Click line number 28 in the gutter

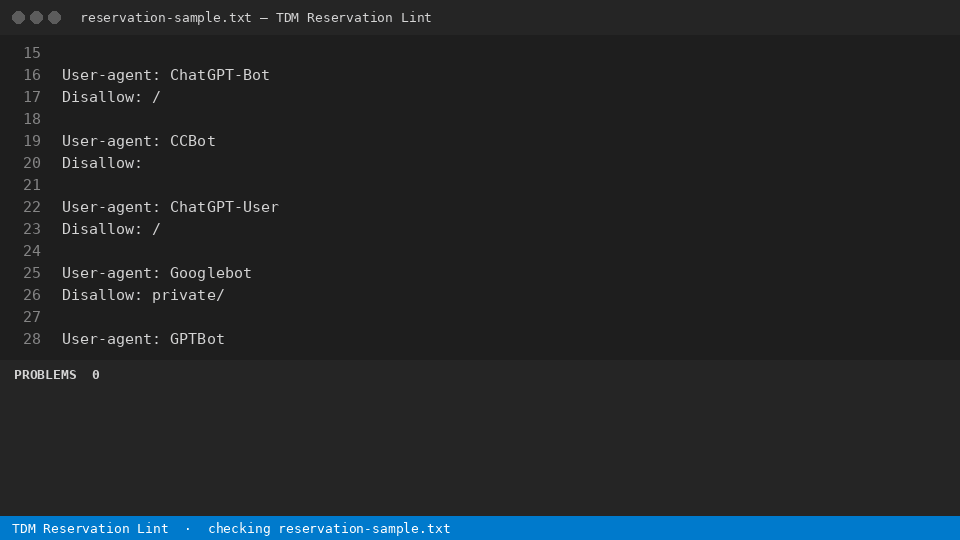click(x=32, y=339)
